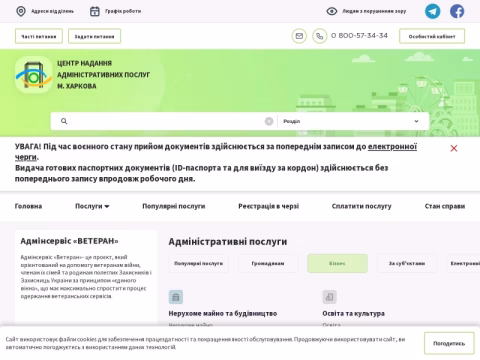
Task: Open the Адреси відділень link
Action: click(52, 11)
